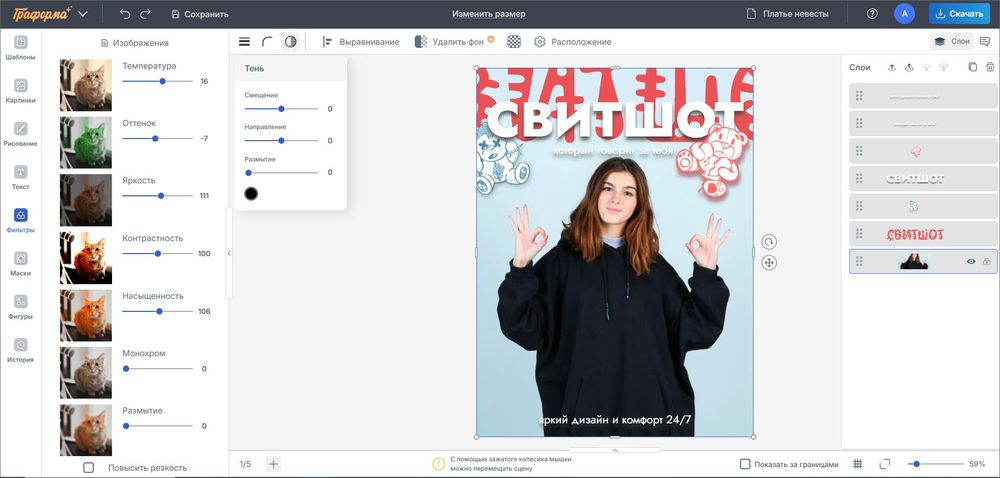Open the Картинки sidebar section
Screen dimensions: 1000x478
[20, 91]
